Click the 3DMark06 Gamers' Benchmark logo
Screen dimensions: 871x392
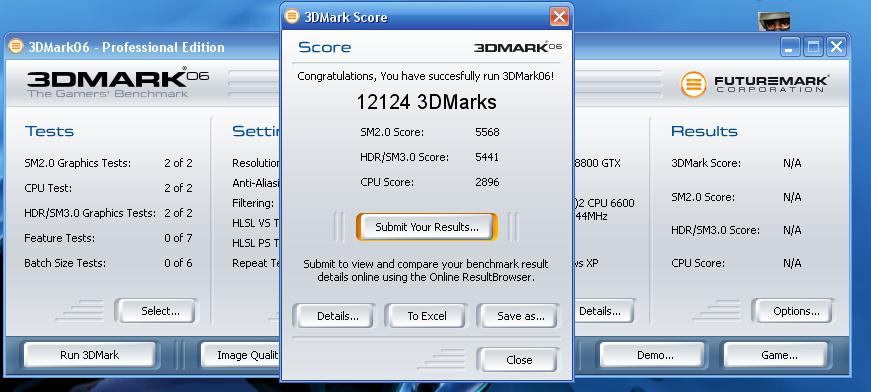(x=118, y=83)
